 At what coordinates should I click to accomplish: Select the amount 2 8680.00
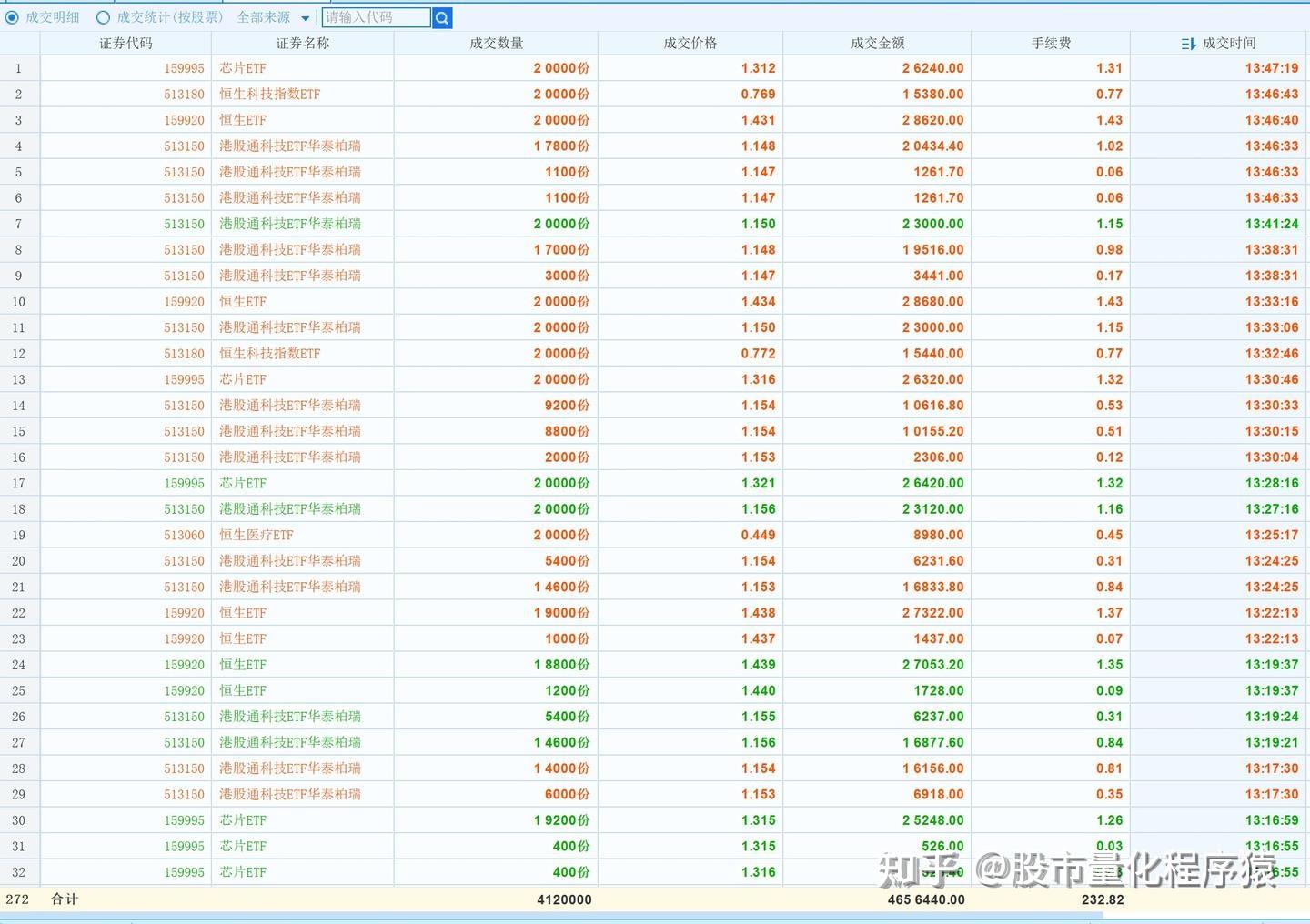[933, 301]
